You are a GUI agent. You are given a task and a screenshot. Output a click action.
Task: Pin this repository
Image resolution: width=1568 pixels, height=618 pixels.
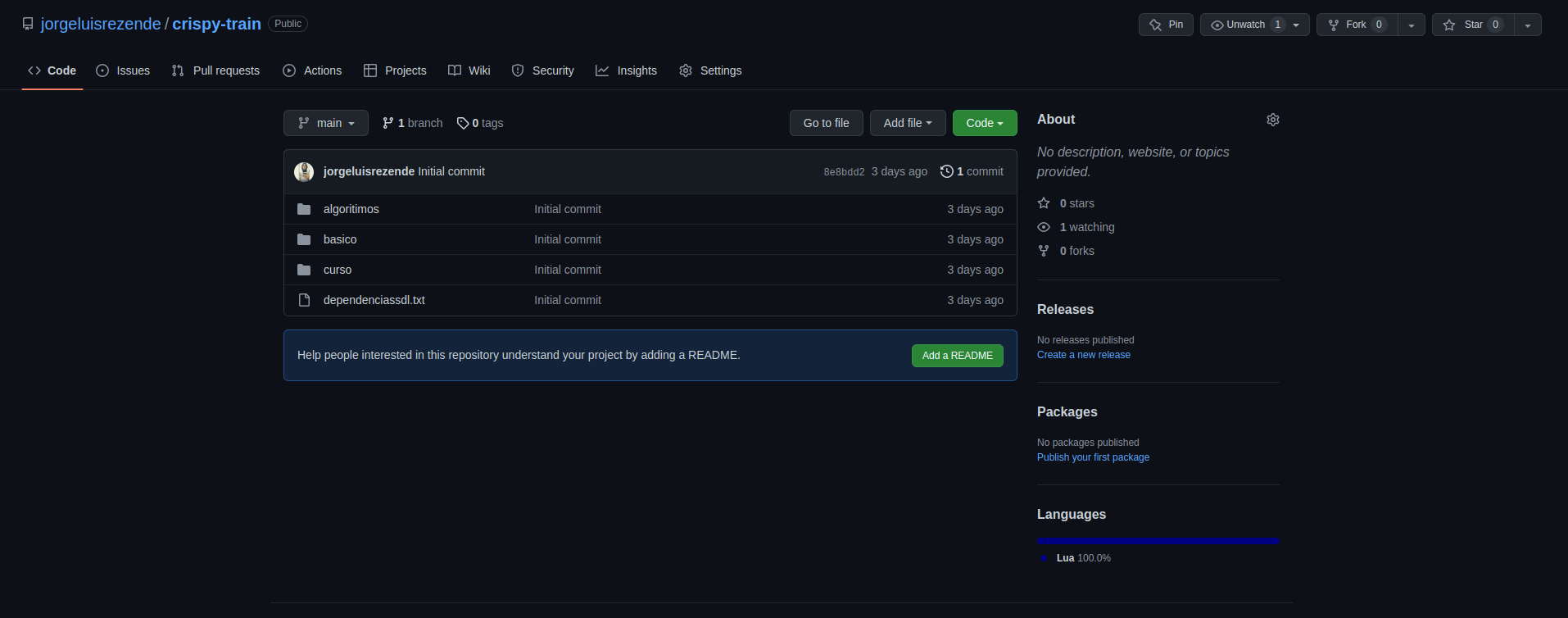point(1166,25)
